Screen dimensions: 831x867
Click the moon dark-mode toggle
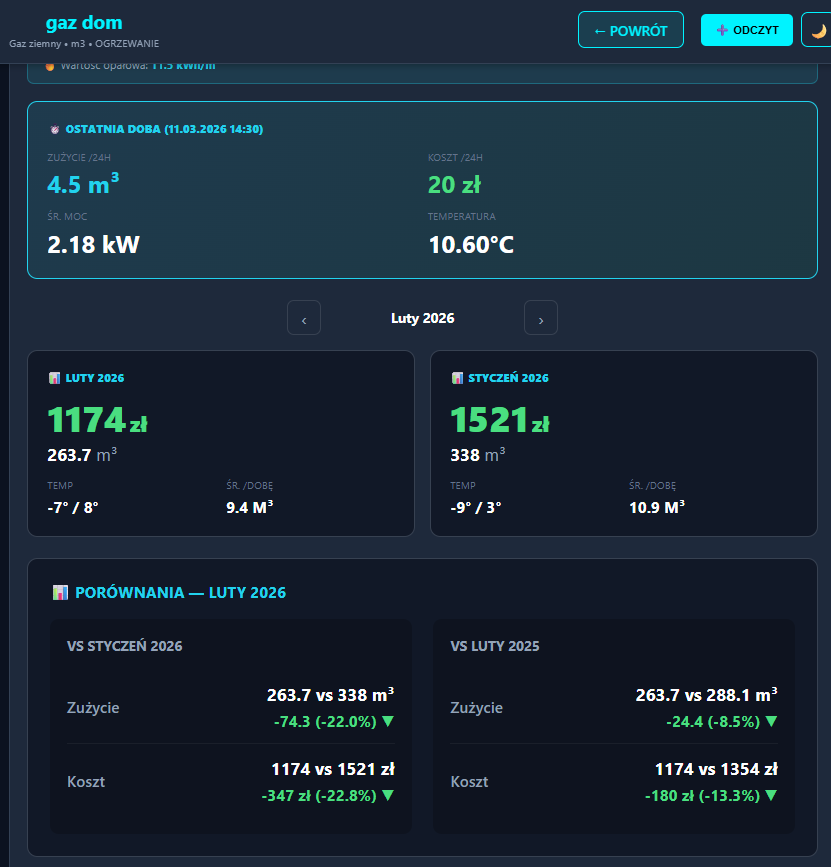pyautogui.click(x=817, y=31)
